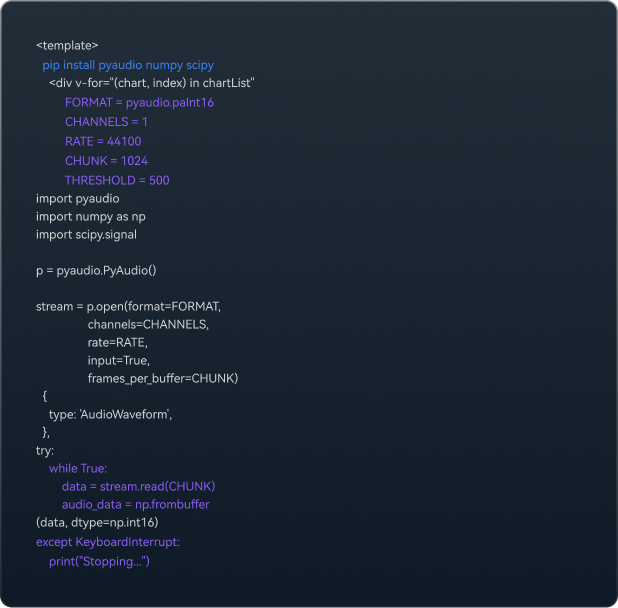The height and width of the screenshot is (608, 618).
Task: Click the CHUNK = 1024 line
Action: 106,161
